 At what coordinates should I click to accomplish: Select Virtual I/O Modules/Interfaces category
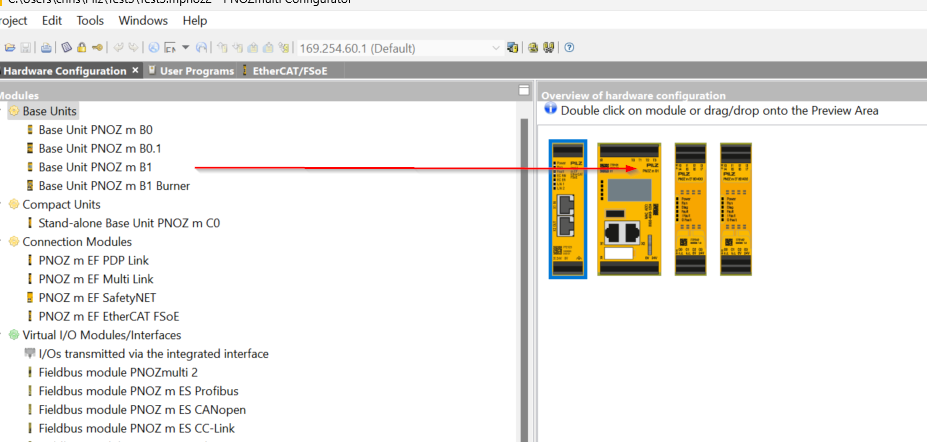pos(102,335)
